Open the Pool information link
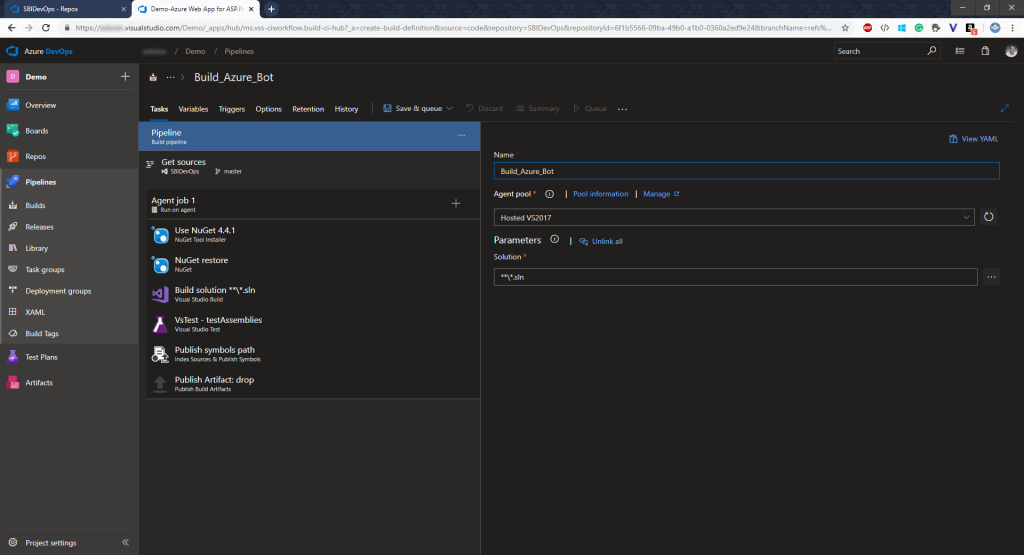The image size is (1024, 555). point(601,194)
